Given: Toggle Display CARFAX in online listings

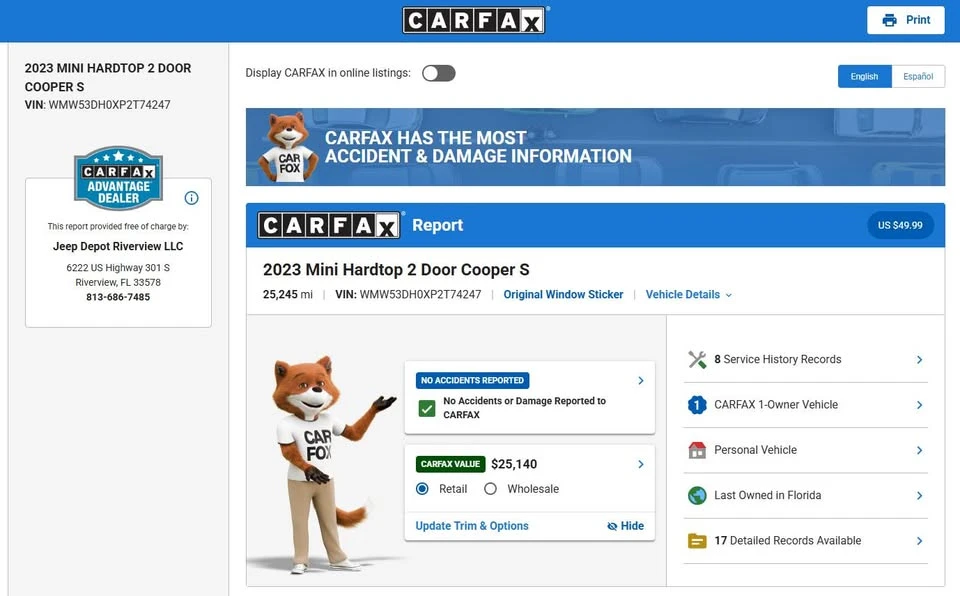Looking at the screenshot, I should tap(438, 74).
